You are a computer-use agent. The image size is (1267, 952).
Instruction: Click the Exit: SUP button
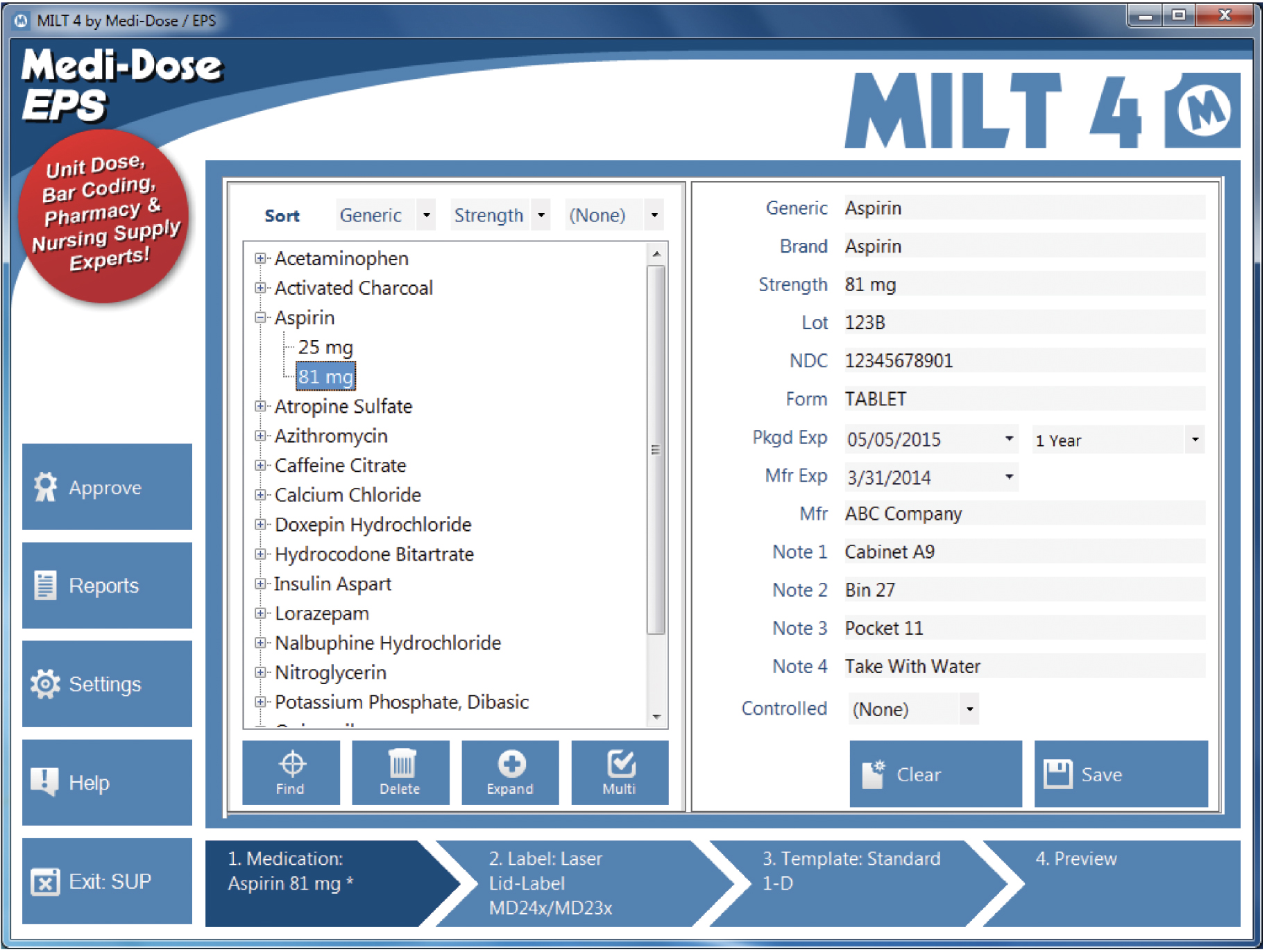(x=107, y=881)
